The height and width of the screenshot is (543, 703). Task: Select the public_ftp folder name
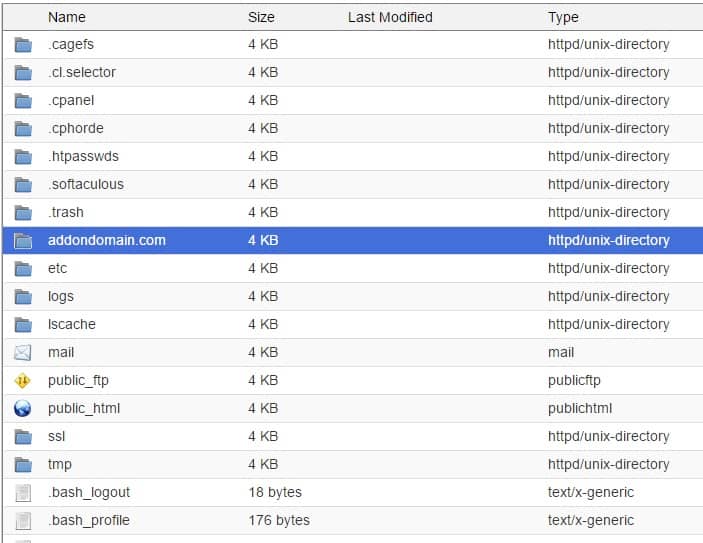click(x=78, y=381)
